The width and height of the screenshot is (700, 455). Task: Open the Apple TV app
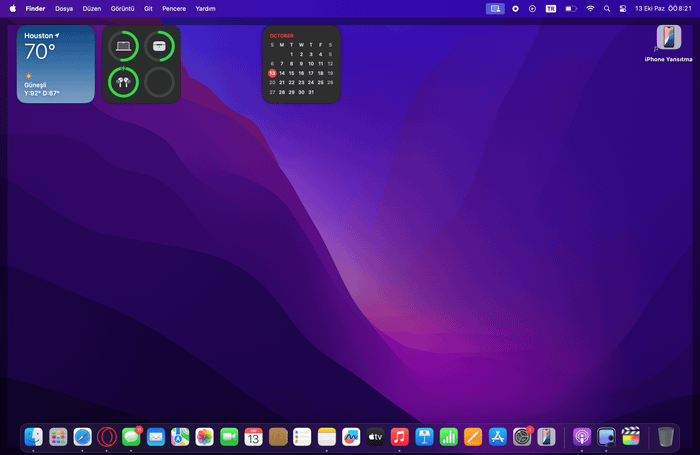pyautogui.click(x=375, y=437)
